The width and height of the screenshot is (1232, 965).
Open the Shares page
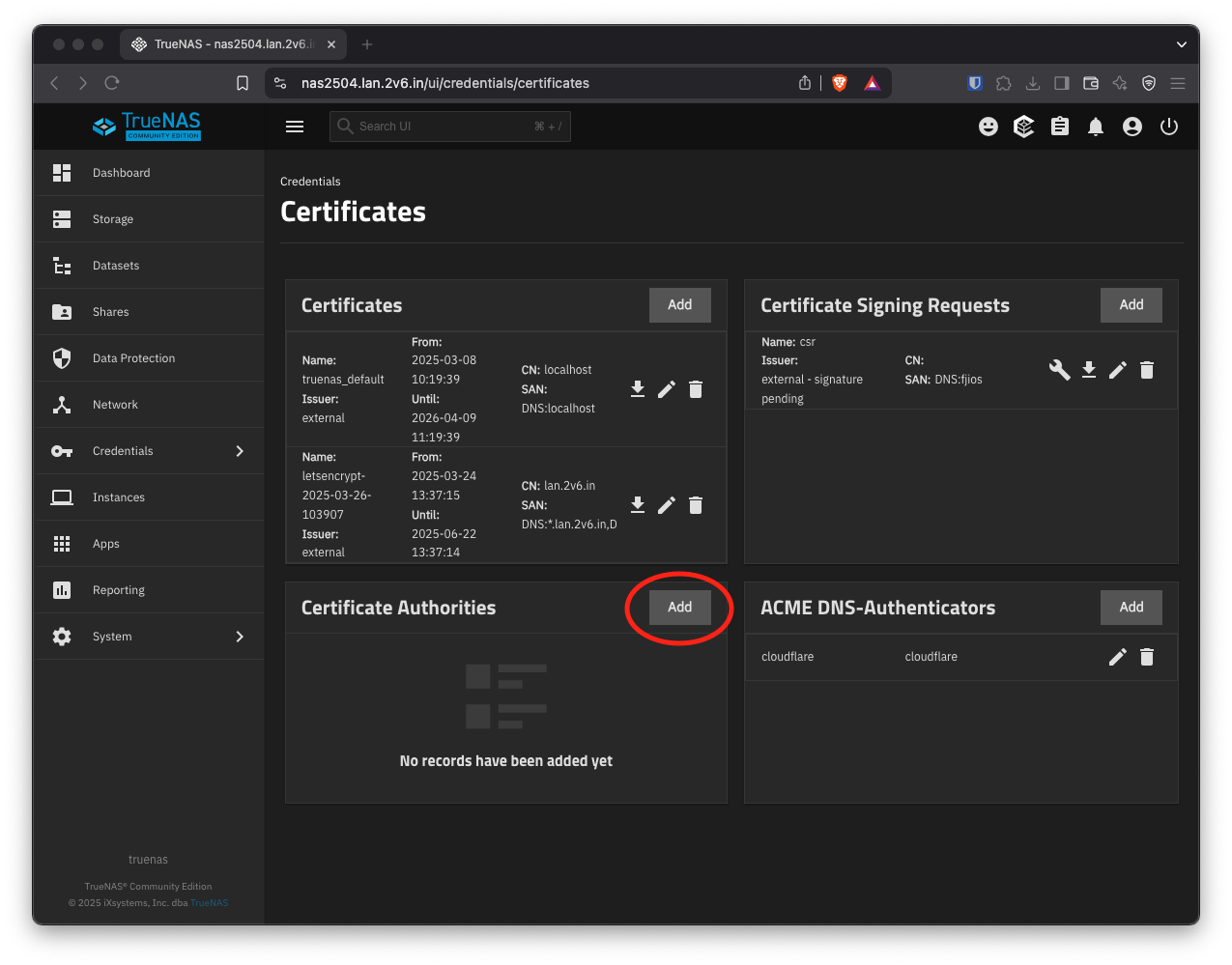(149, 312)
